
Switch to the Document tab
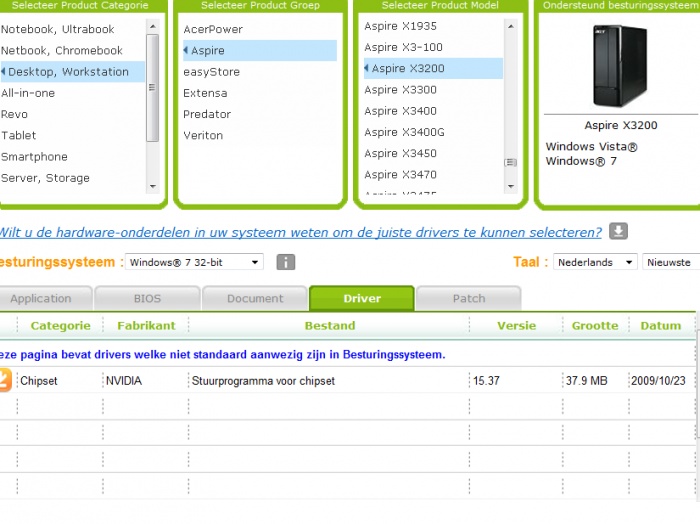click(255, 298)
